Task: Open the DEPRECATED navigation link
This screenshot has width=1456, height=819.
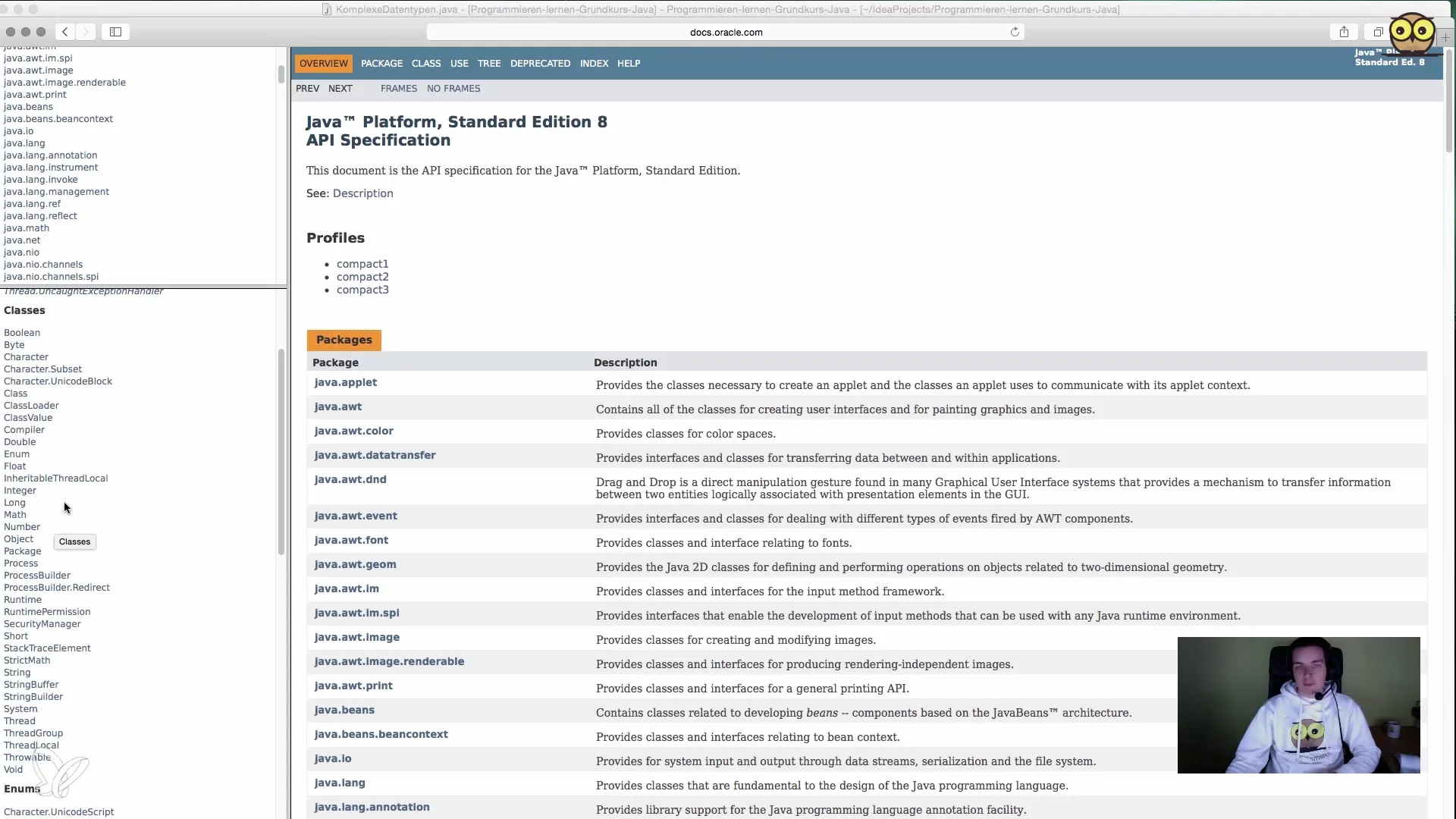Action: coord(540,64)
